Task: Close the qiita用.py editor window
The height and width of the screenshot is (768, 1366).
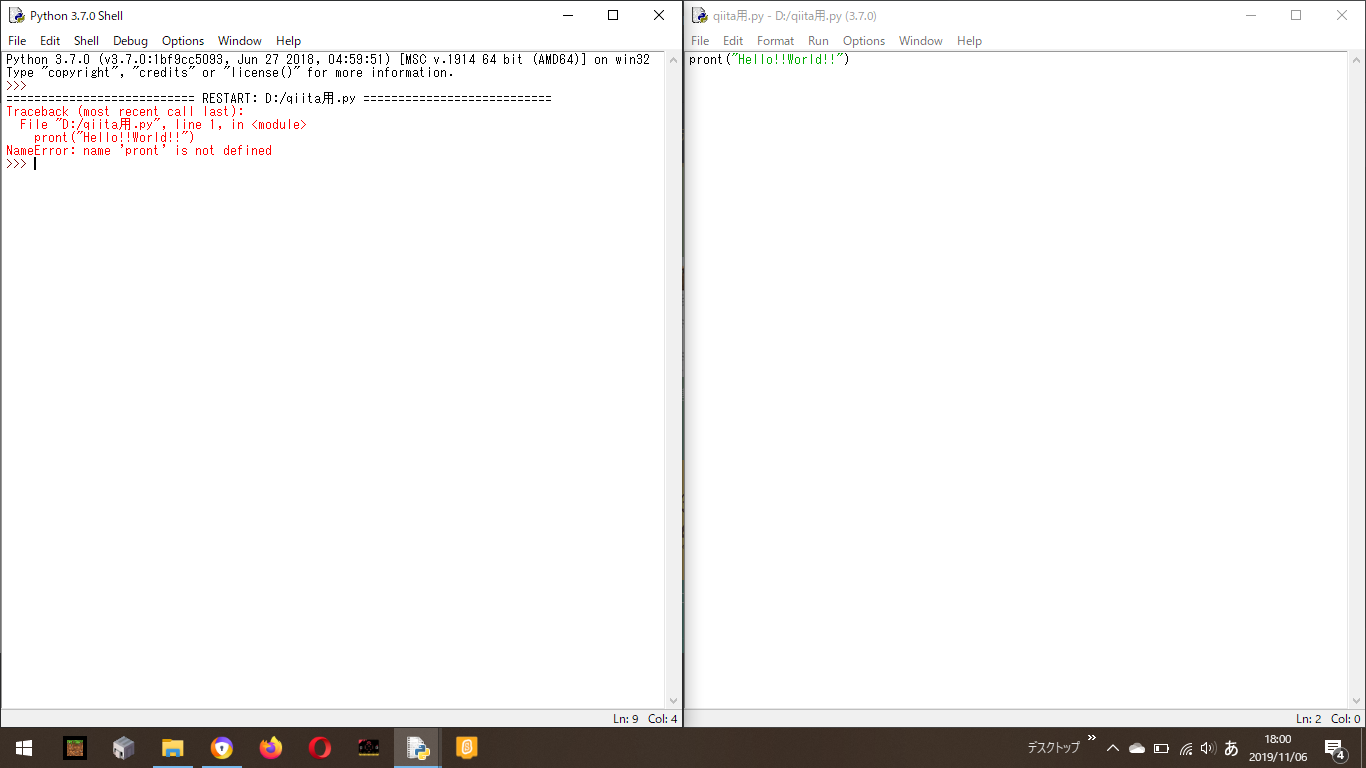Action: coord(1342,15)
